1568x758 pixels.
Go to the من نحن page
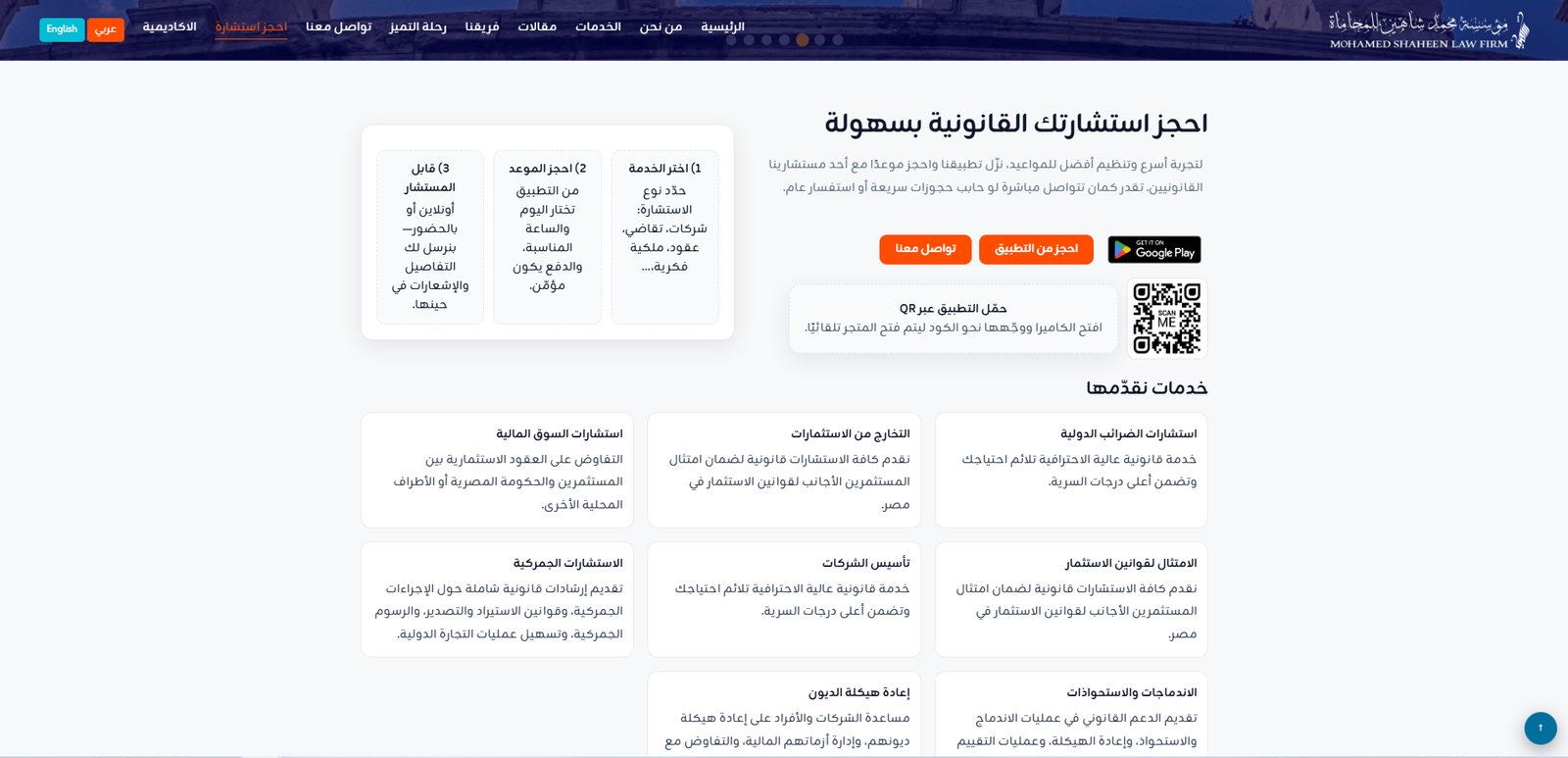click(x=661, y=26)
